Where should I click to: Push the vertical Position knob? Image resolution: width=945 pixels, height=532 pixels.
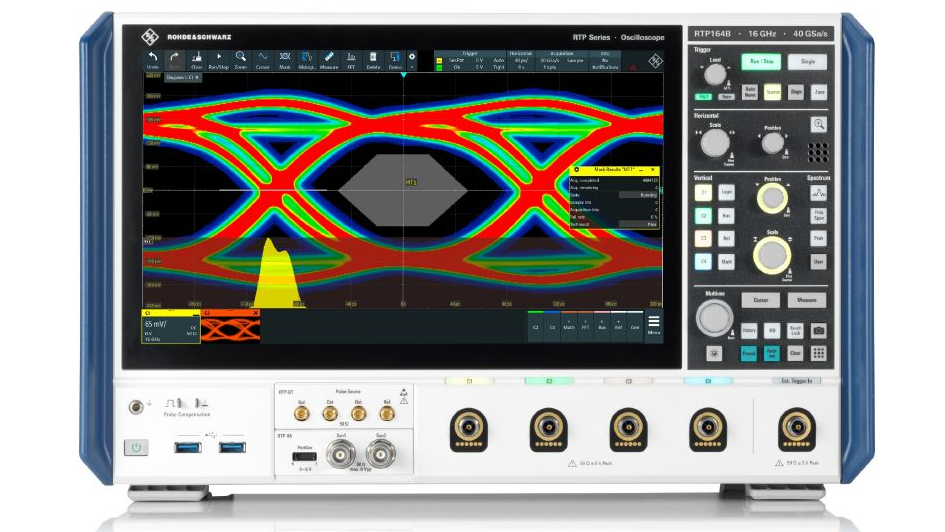pos(772,198)
